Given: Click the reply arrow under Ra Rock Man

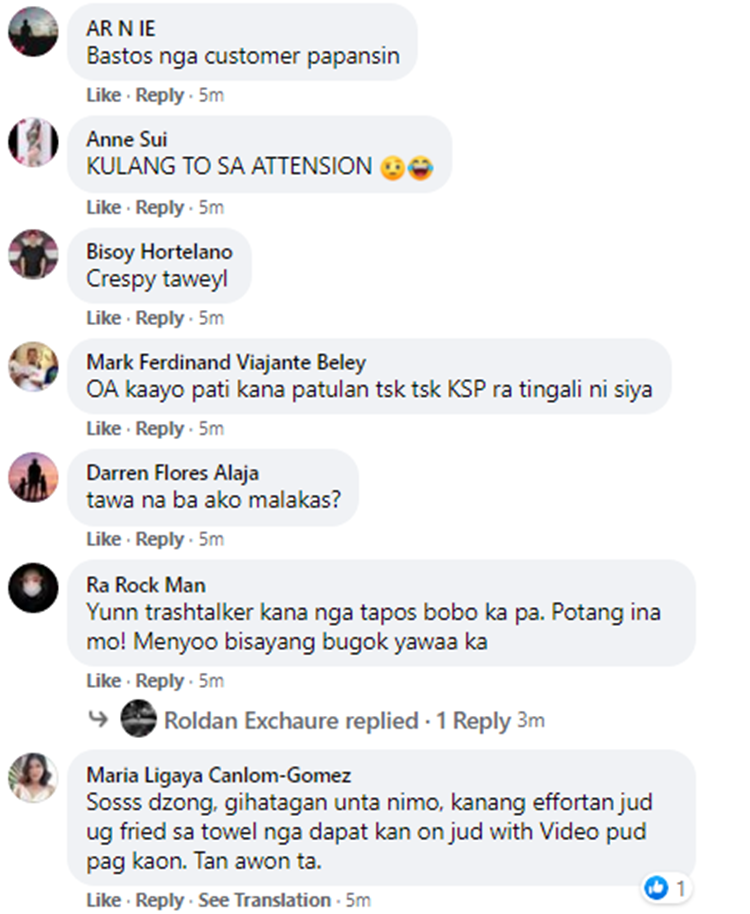Looking at the screenshot, I should click(x=98, y=719).
